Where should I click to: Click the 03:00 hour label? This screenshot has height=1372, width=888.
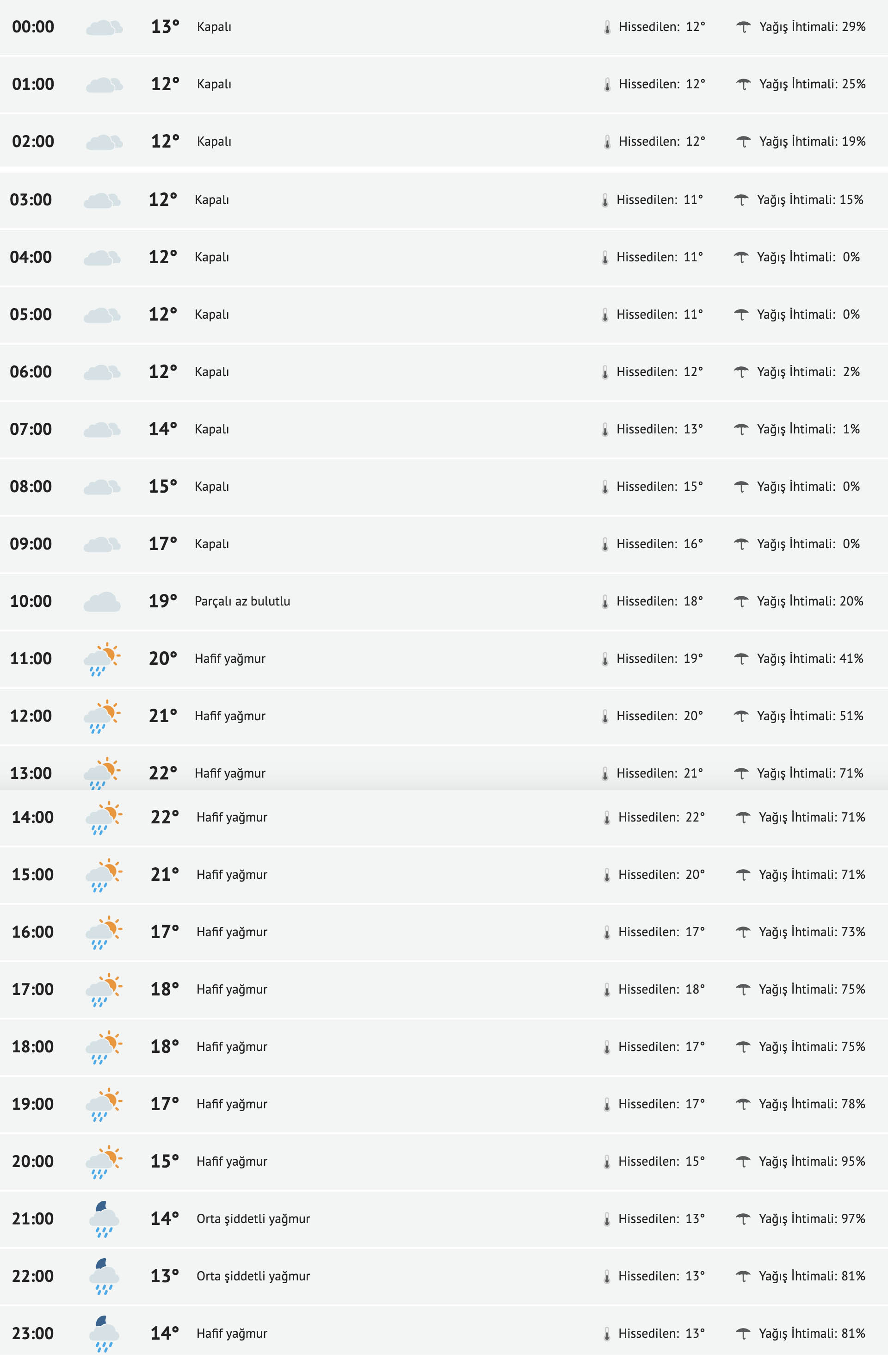pos(31,200)
